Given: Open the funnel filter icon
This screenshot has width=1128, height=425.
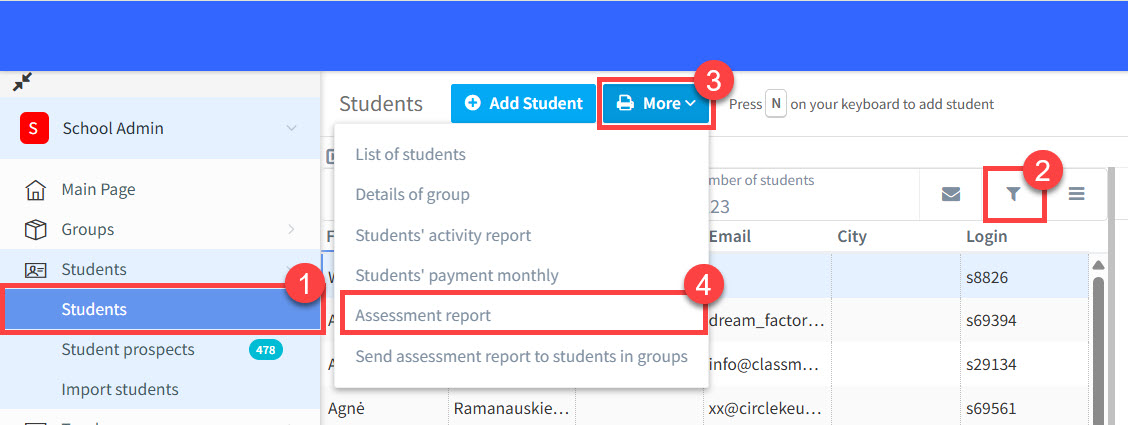Looking at the screenshot, I should click(x=1013, y=194).
